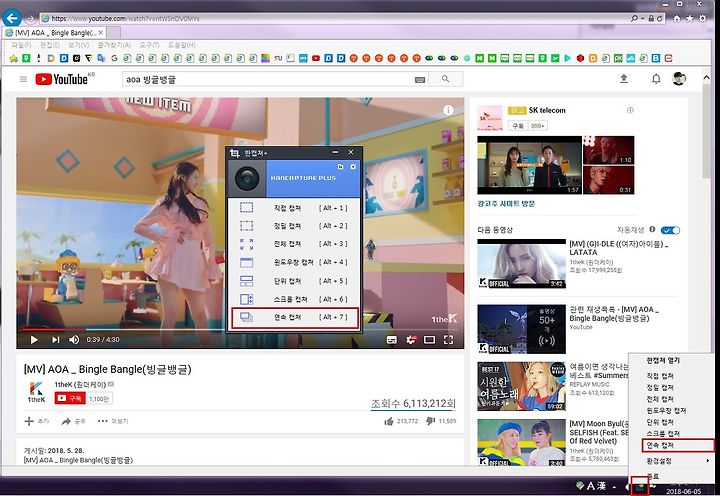Viewport: 720px width, 496px height.
Task: Open HanCapture save folder icon
Action: point(340,166)
